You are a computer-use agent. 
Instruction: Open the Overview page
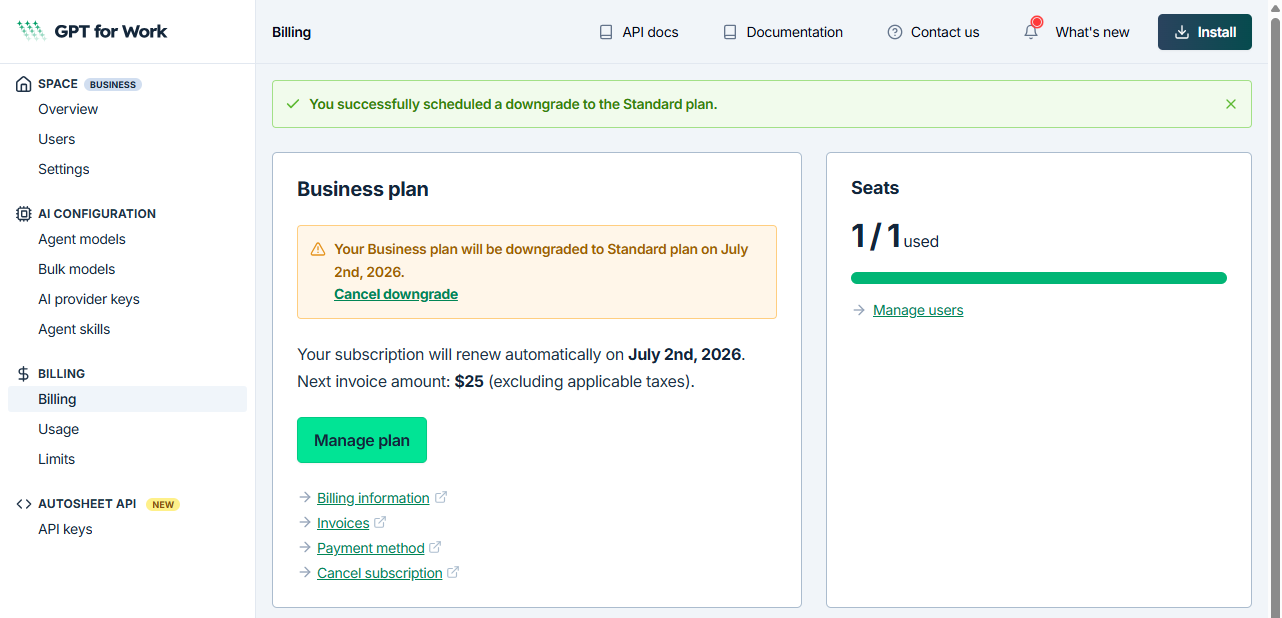pos(68,109)
